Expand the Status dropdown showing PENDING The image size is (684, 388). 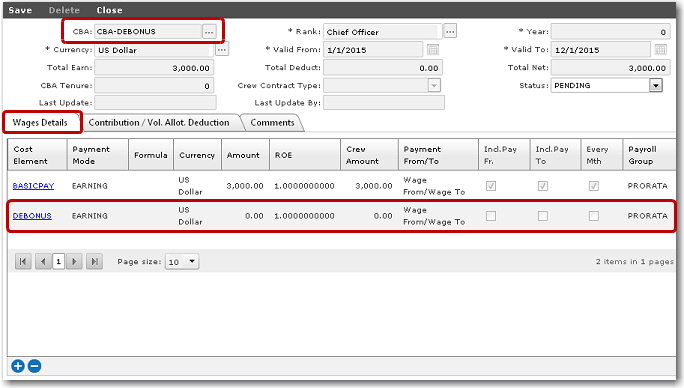(x=656, y=85)
